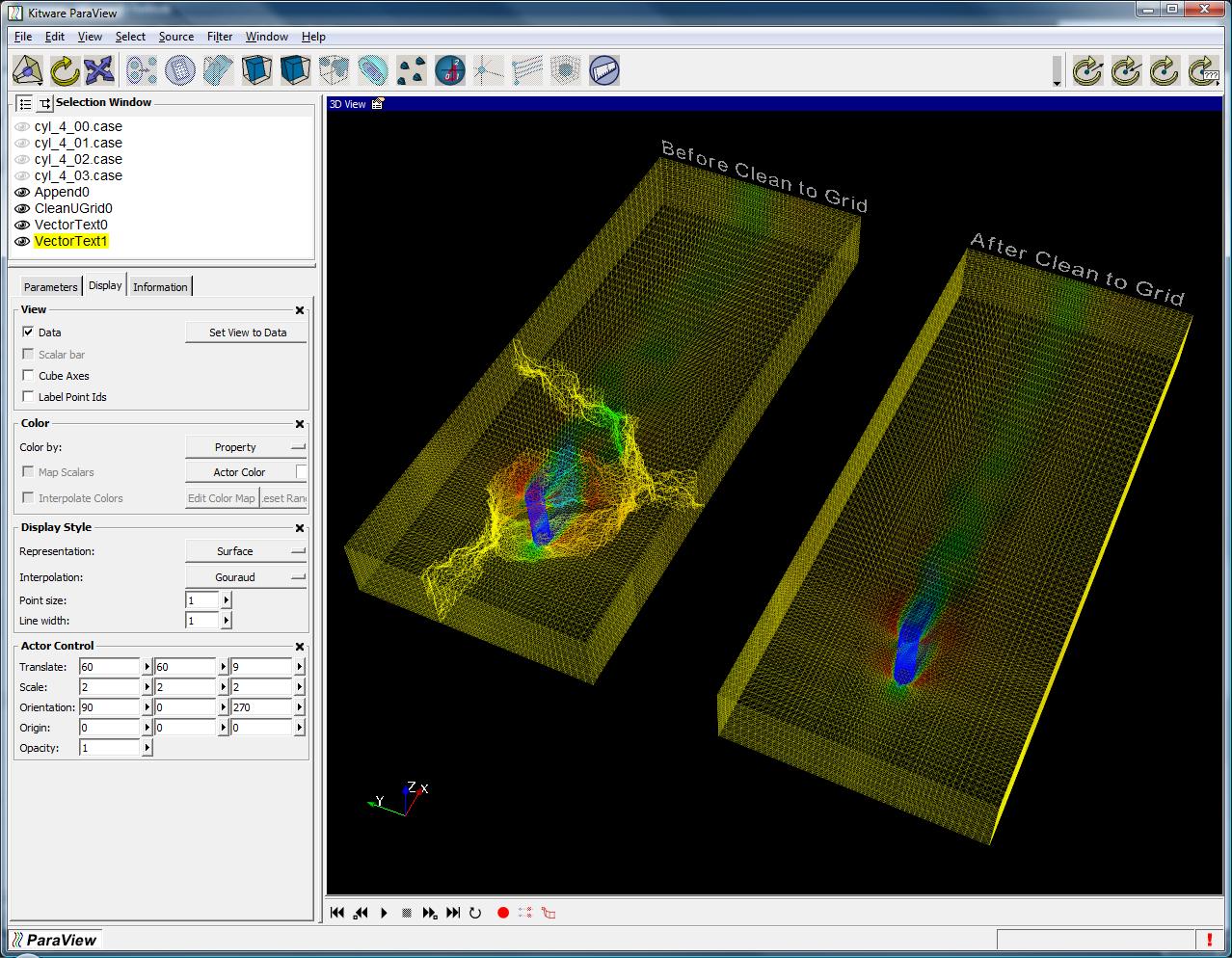This screenshot has height=958, width=1232.
Task: Open the Help menu
Action: 313,37
